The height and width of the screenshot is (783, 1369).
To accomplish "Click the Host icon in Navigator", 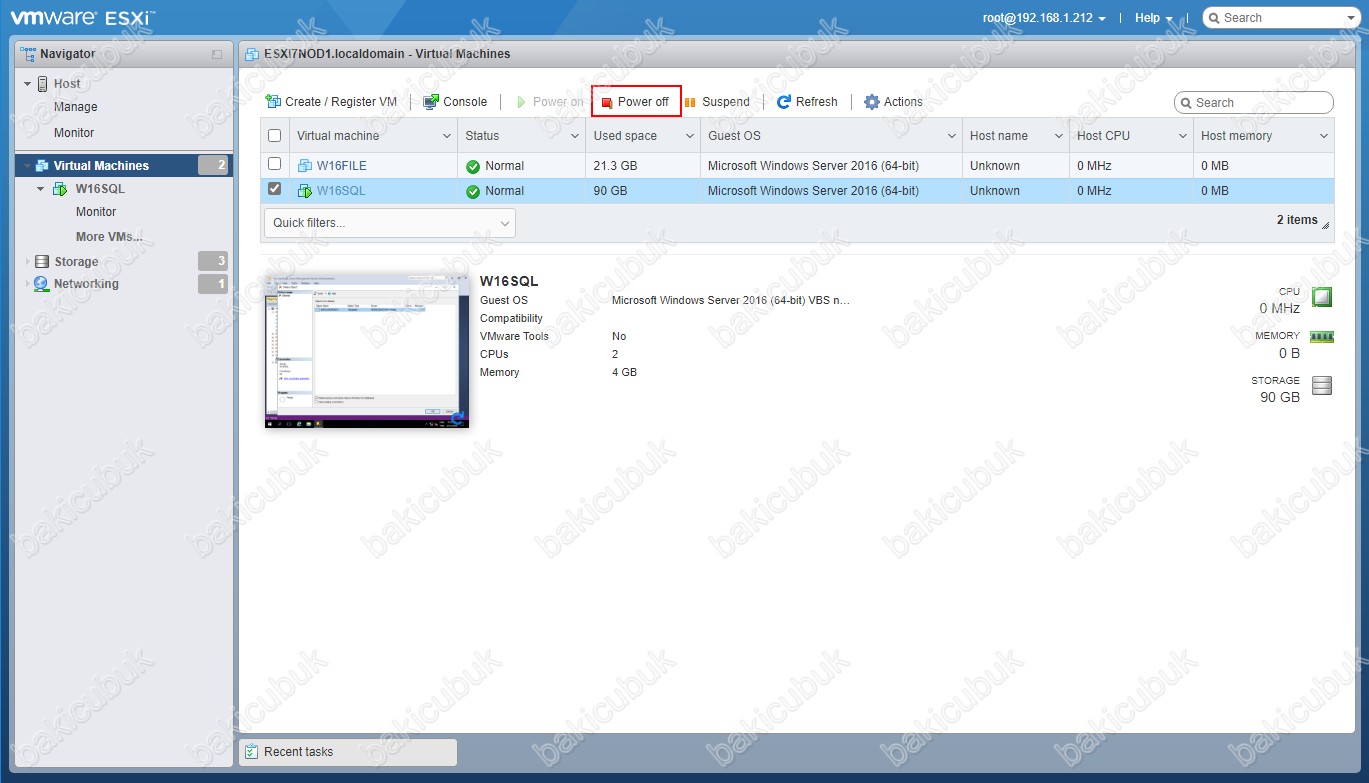I will pos(44,84).
